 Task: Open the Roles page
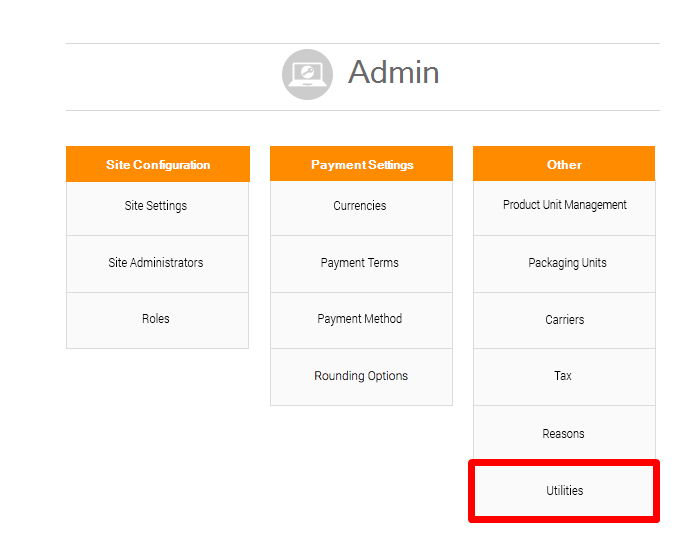tap(156, 319)
